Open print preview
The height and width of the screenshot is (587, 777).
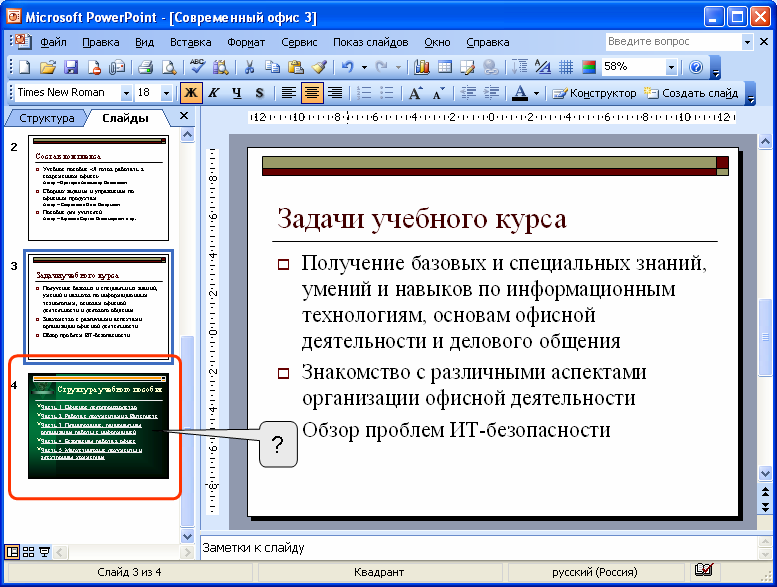pyautogui.click(x=169, y=67)
